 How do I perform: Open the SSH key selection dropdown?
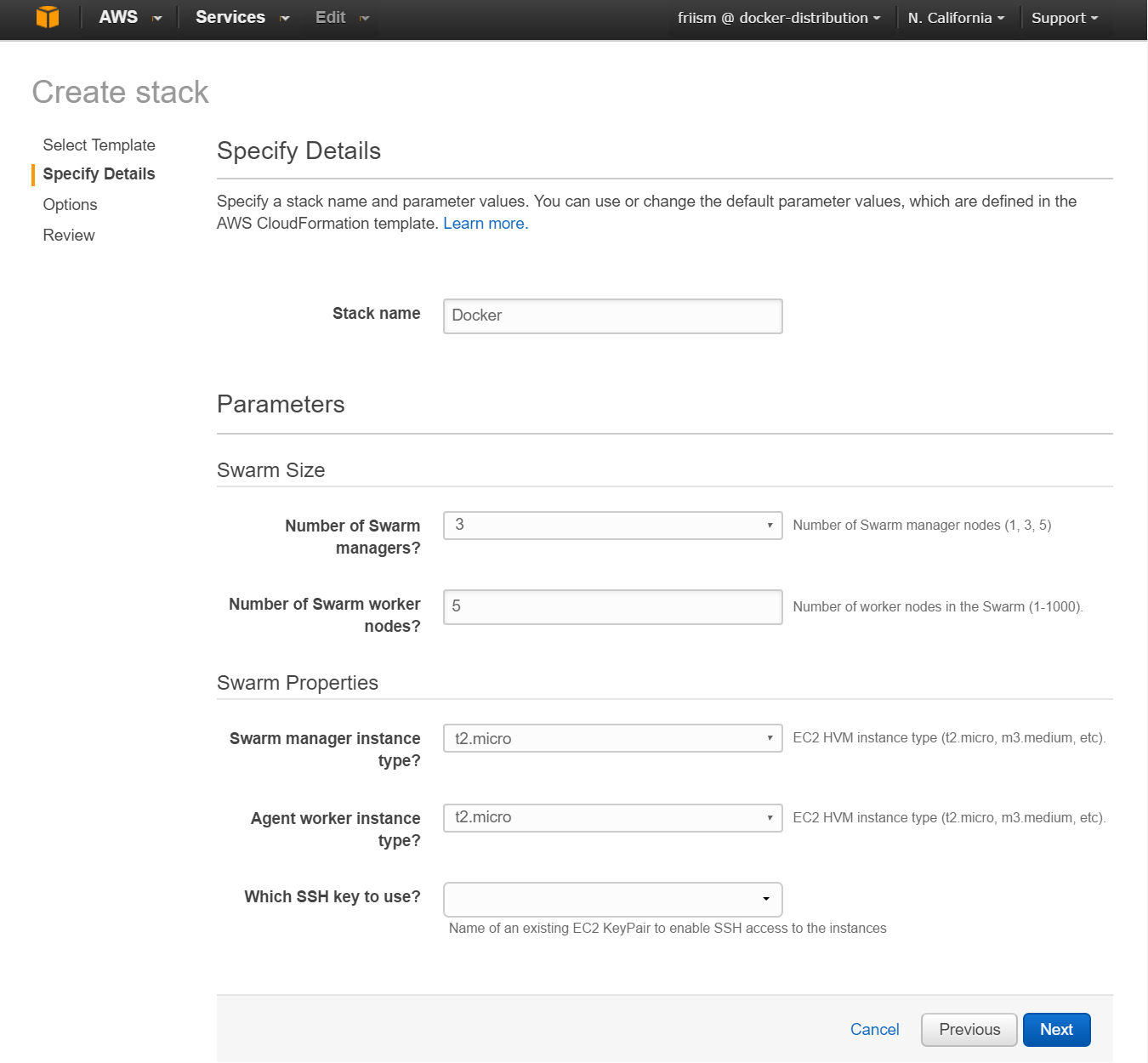pos(612,900)
